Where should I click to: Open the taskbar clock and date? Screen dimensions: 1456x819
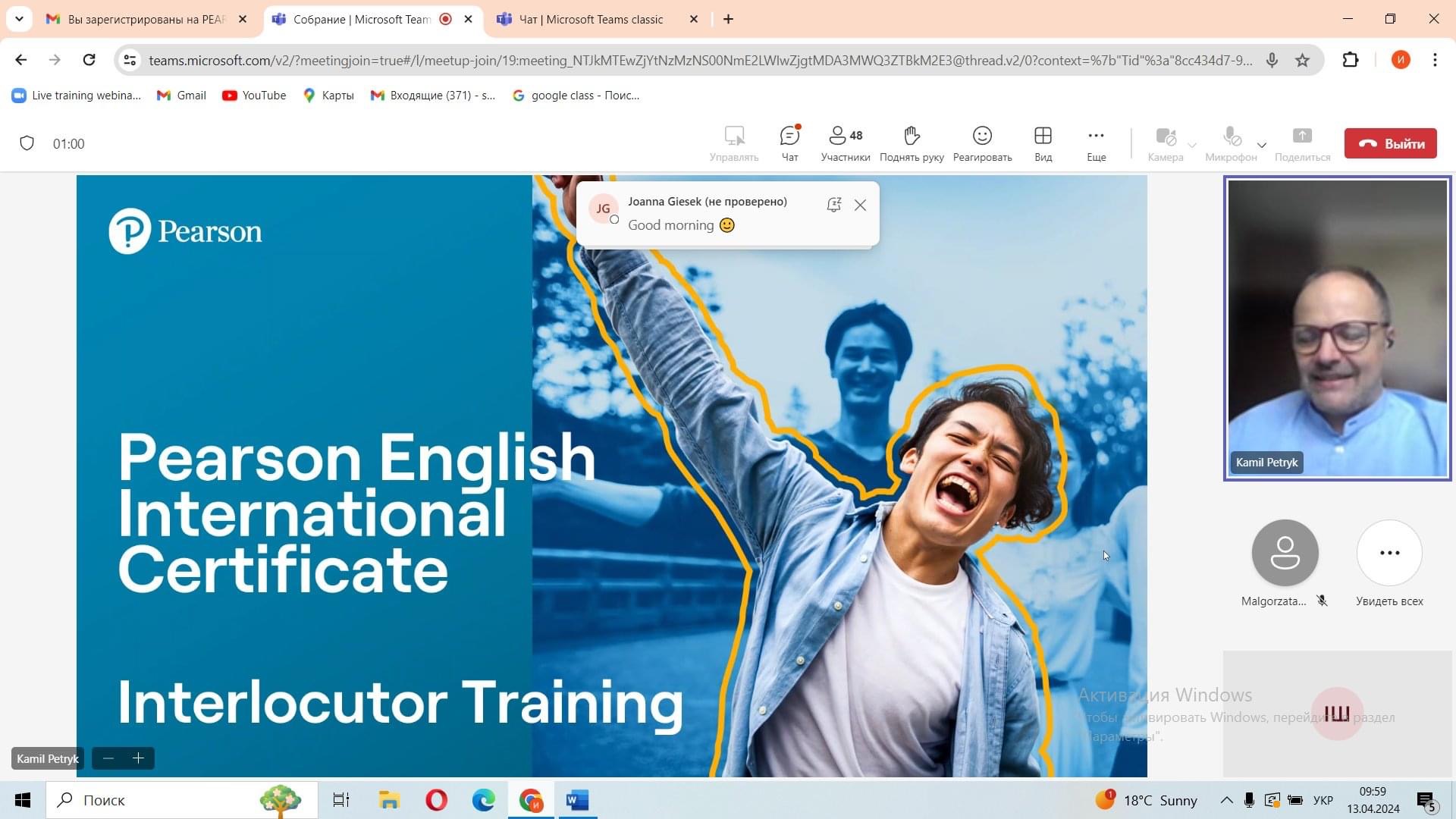tap(1373, 800)
